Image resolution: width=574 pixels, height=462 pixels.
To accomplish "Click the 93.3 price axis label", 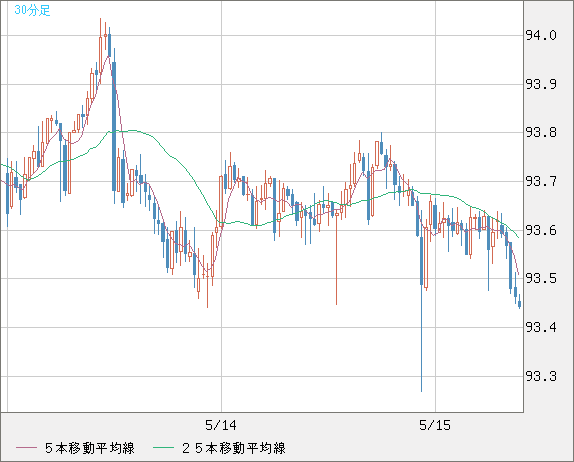I will coord(541,376).
